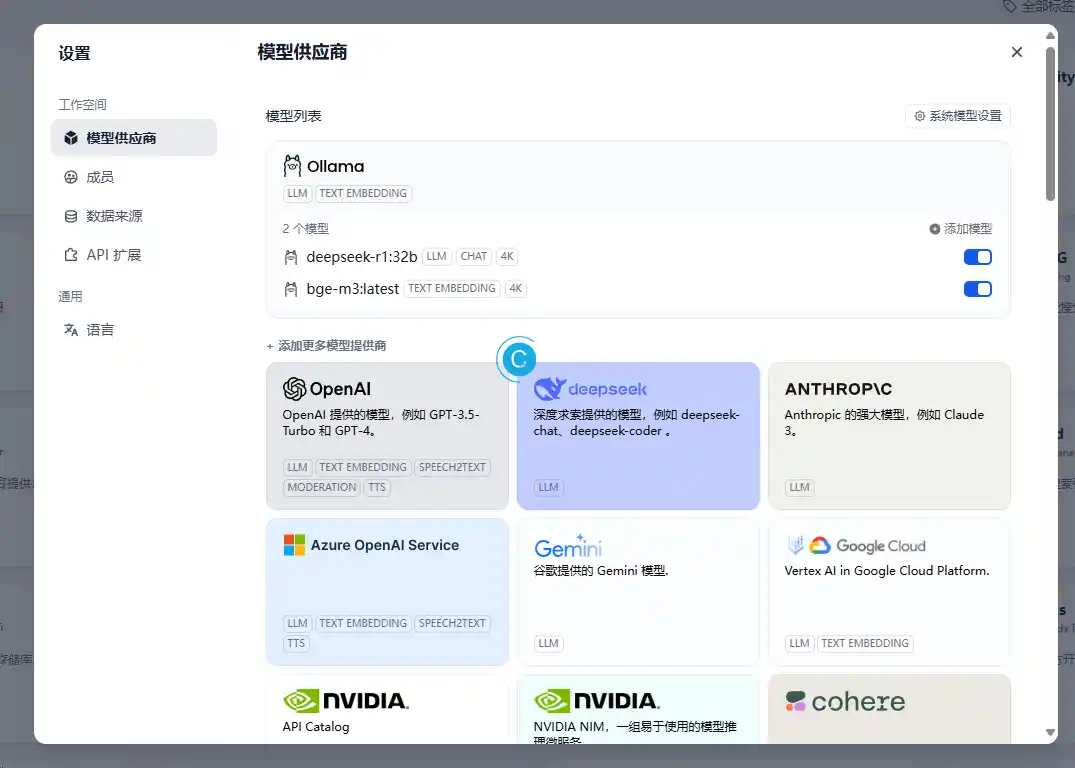This screenshot has width=1075, height=768.
Task: Click the 4K tag on deepseek-r1:32b row
Action: [x=507, y=256]
